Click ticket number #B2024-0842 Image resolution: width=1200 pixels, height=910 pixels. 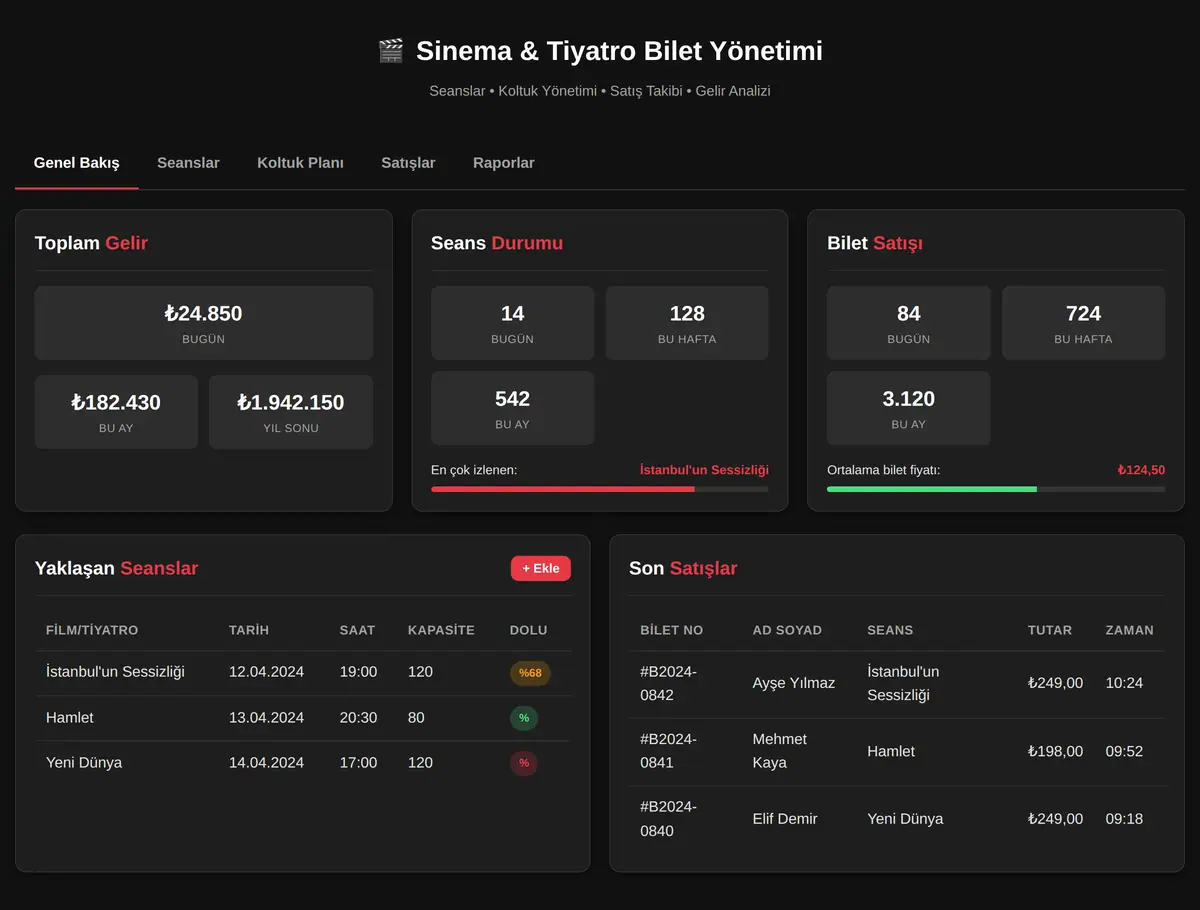(669, 683)
